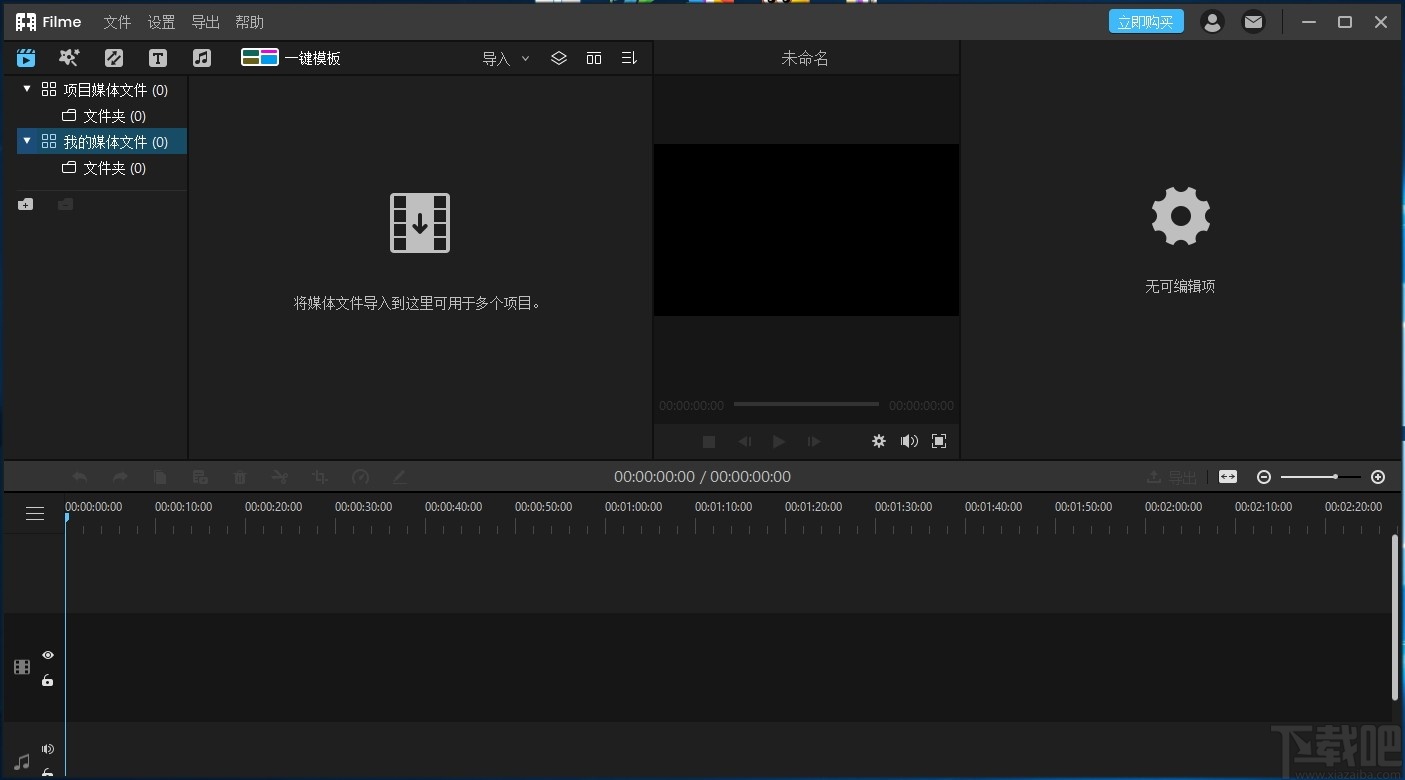This screenshot has height=780, width=1405.
Task: Collapse the 我的媒体文件 tree node
Action: tap(27, 141)
